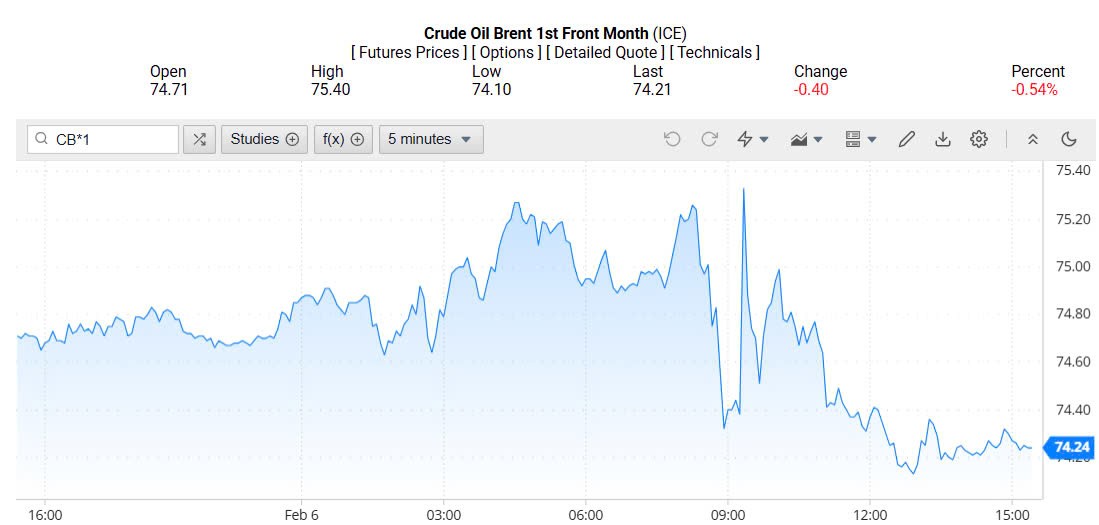The height and width of the screenshot is (525, 1099).
Task: Open the chart layout template dropdown
Action: point(860,139)
